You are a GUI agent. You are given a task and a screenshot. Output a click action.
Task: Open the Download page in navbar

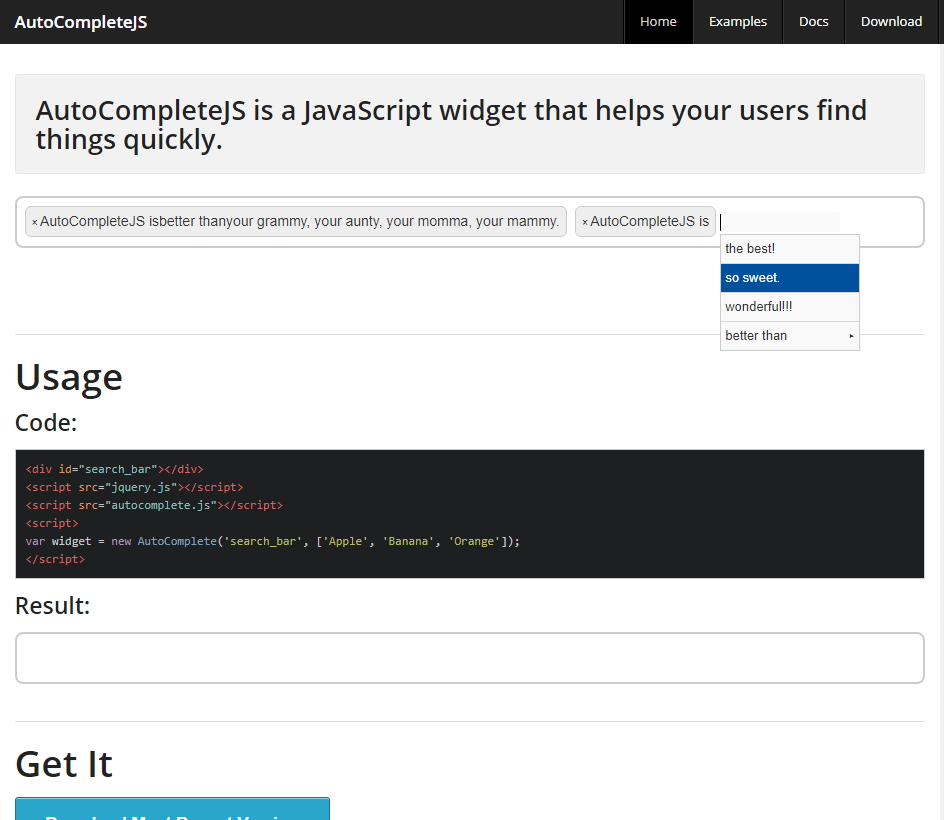pyautogui.click(x=891, y=22)
